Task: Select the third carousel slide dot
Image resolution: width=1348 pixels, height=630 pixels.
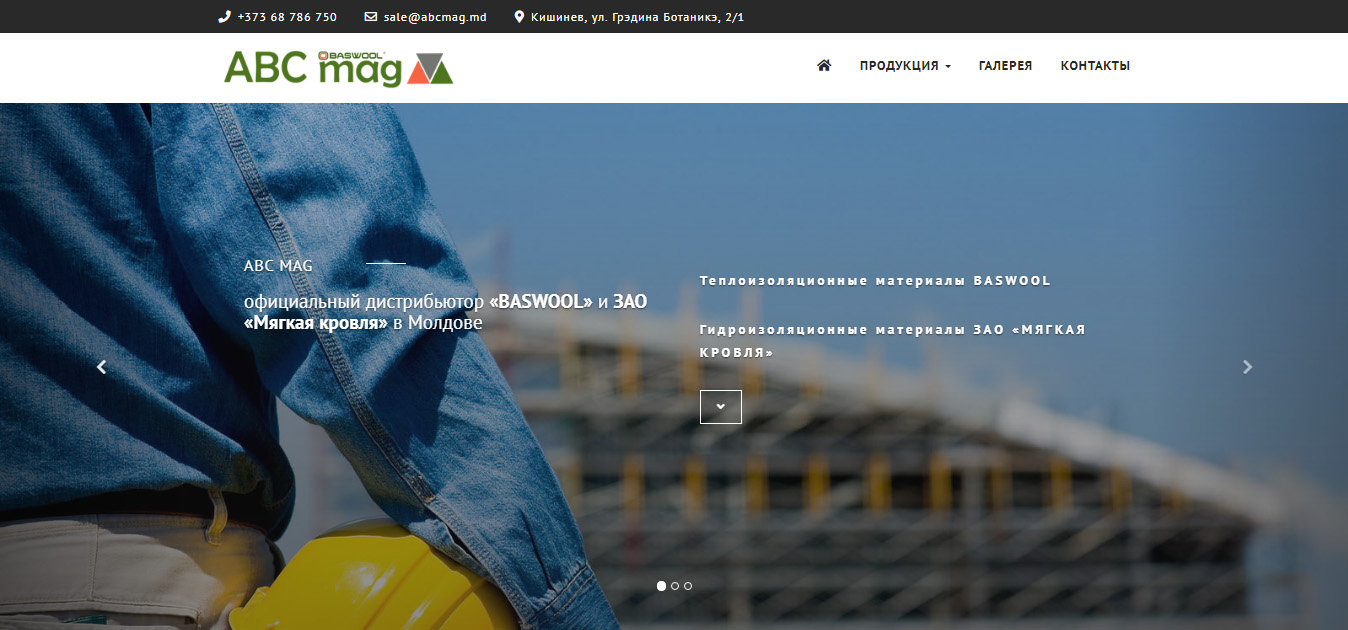Action: click(688, 586)
